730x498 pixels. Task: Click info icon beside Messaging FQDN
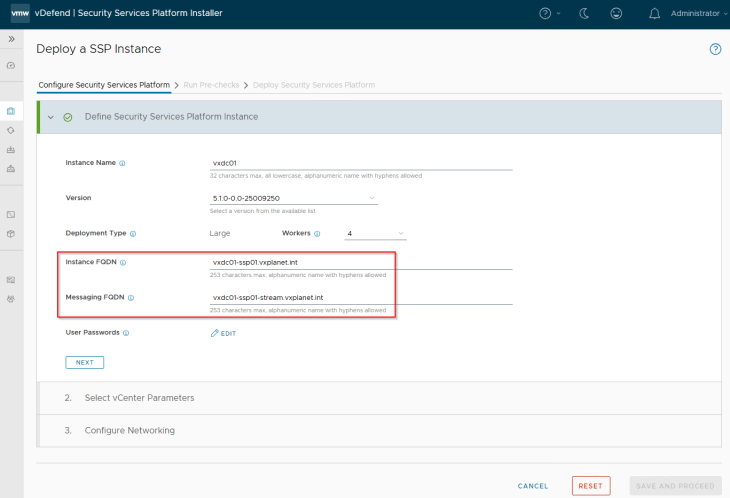(131, 297)
